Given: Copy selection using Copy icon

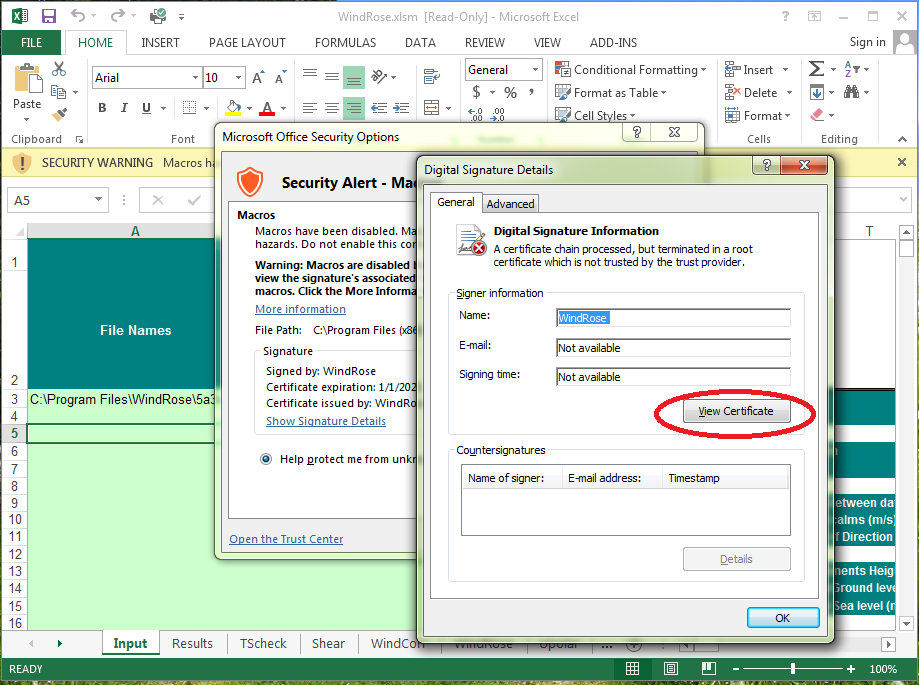Looking at the screenshot, I should [58, 92].
